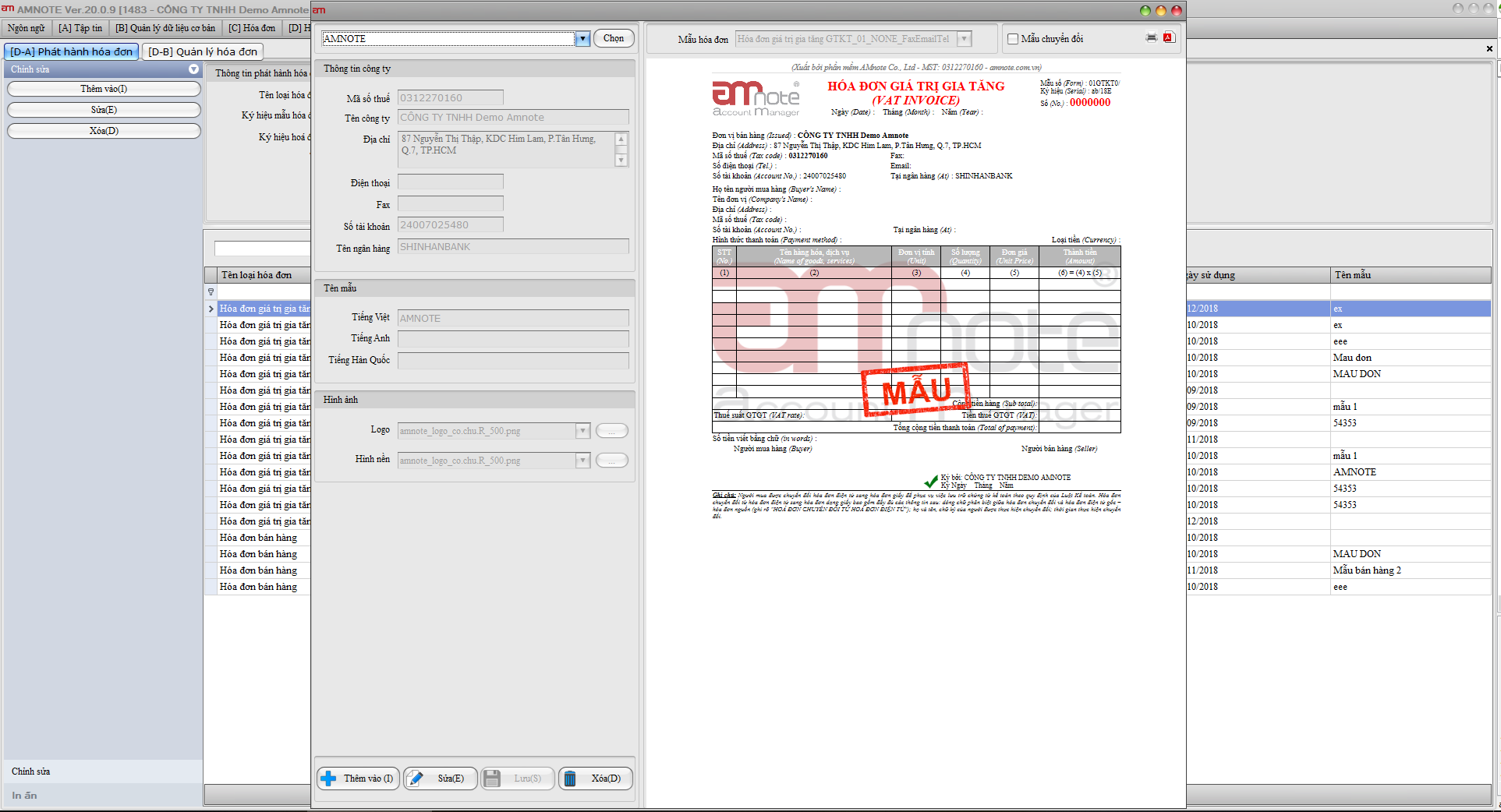
Task: Click the Tên loại hóa đơn column header
Action: 264,275
